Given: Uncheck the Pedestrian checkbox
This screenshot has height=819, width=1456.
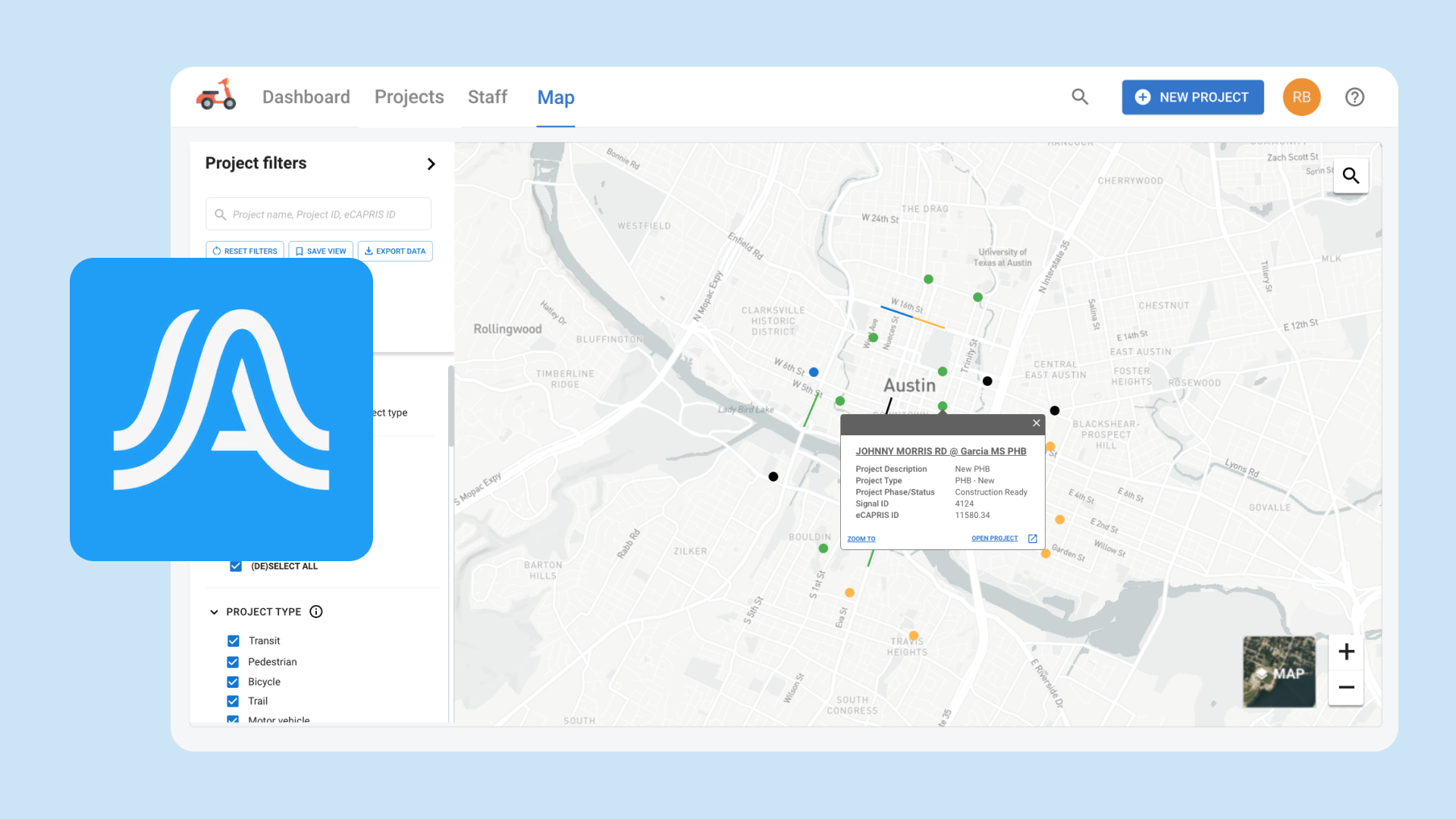Looking at the screenshot, I should click(x=233, y=662).
